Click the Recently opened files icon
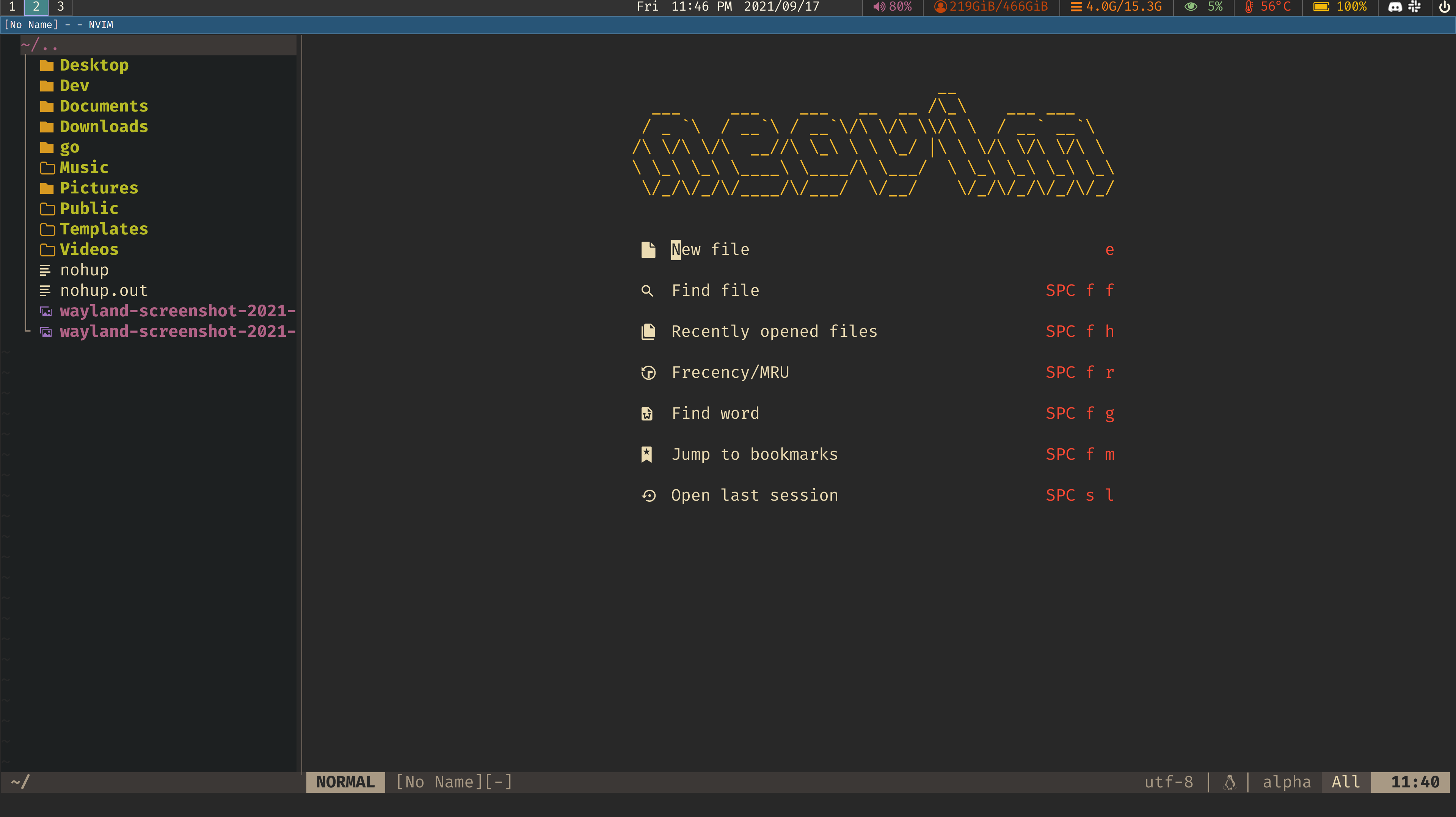Screen dimensions: 1456x817 [x=648, y=332]
